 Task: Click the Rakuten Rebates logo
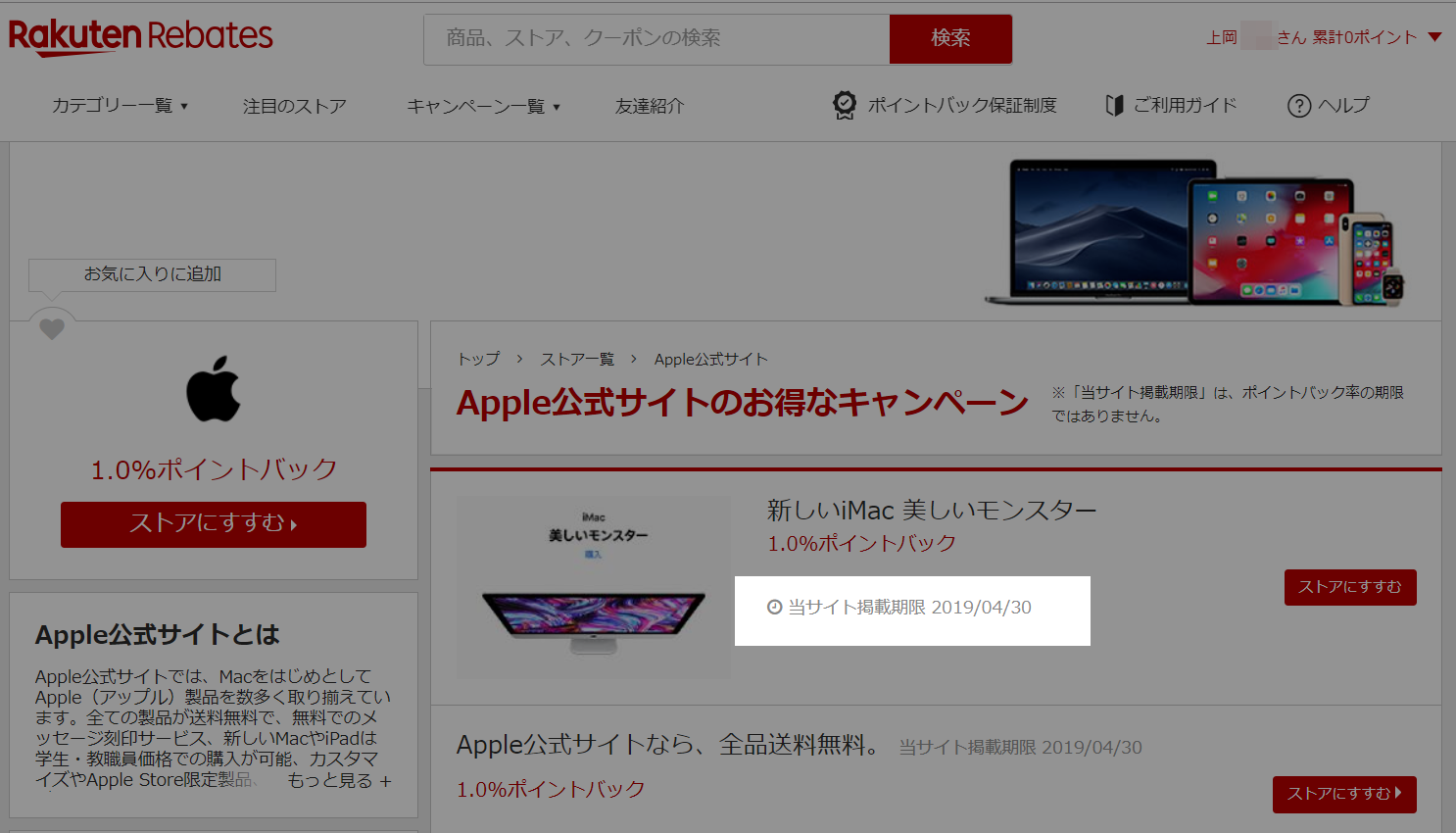(140, 37)
